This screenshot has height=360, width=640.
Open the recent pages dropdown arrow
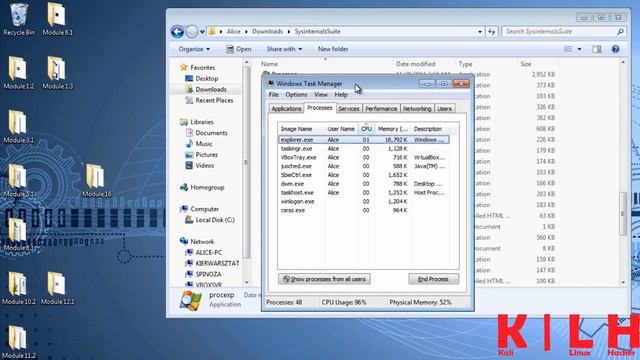tap(202, 31)
